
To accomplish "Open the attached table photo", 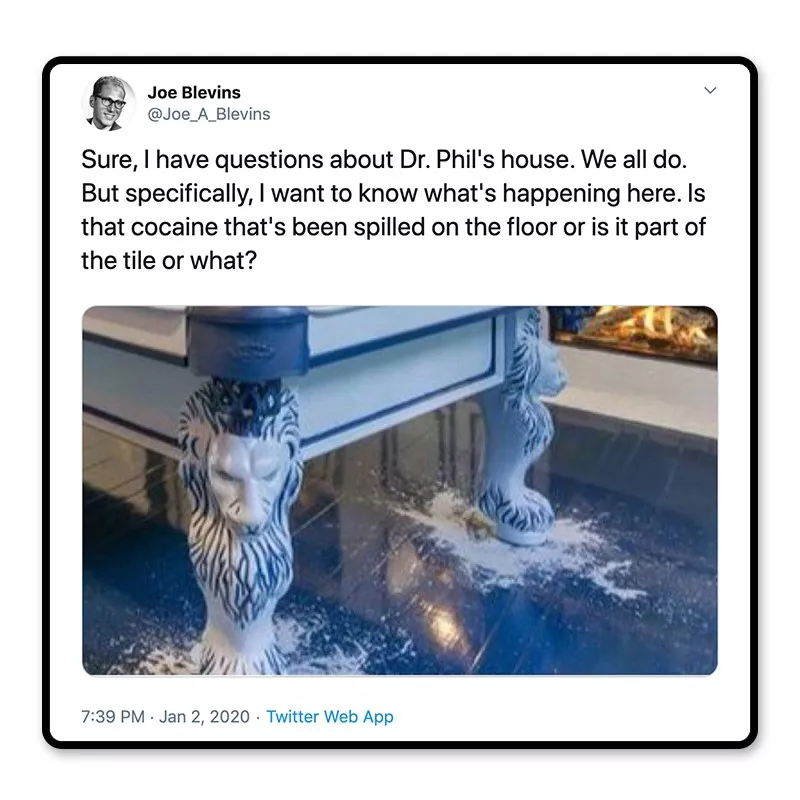I will (400, 490).
